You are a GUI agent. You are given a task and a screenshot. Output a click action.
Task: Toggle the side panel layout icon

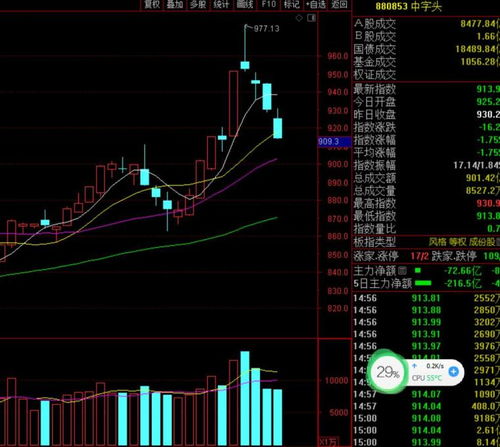point(311,18)
